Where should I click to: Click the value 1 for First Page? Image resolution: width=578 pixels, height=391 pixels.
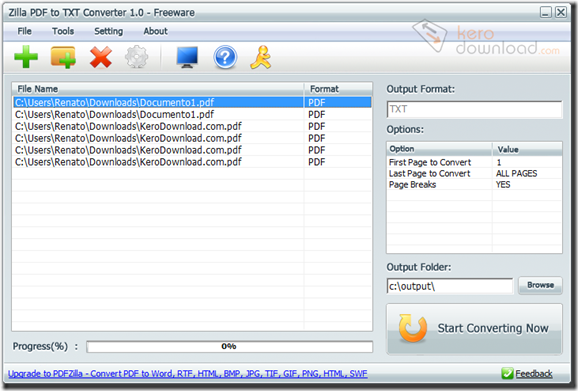click(x=499, y=163)
